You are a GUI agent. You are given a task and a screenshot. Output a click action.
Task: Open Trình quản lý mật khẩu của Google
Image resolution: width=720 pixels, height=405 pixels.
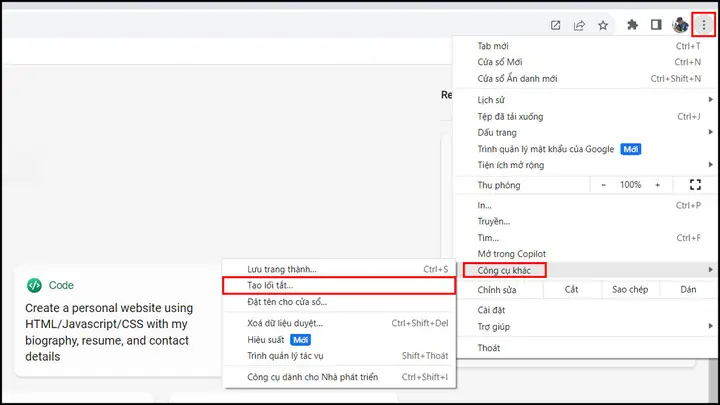pyautogui.click(x=586, y=149)
